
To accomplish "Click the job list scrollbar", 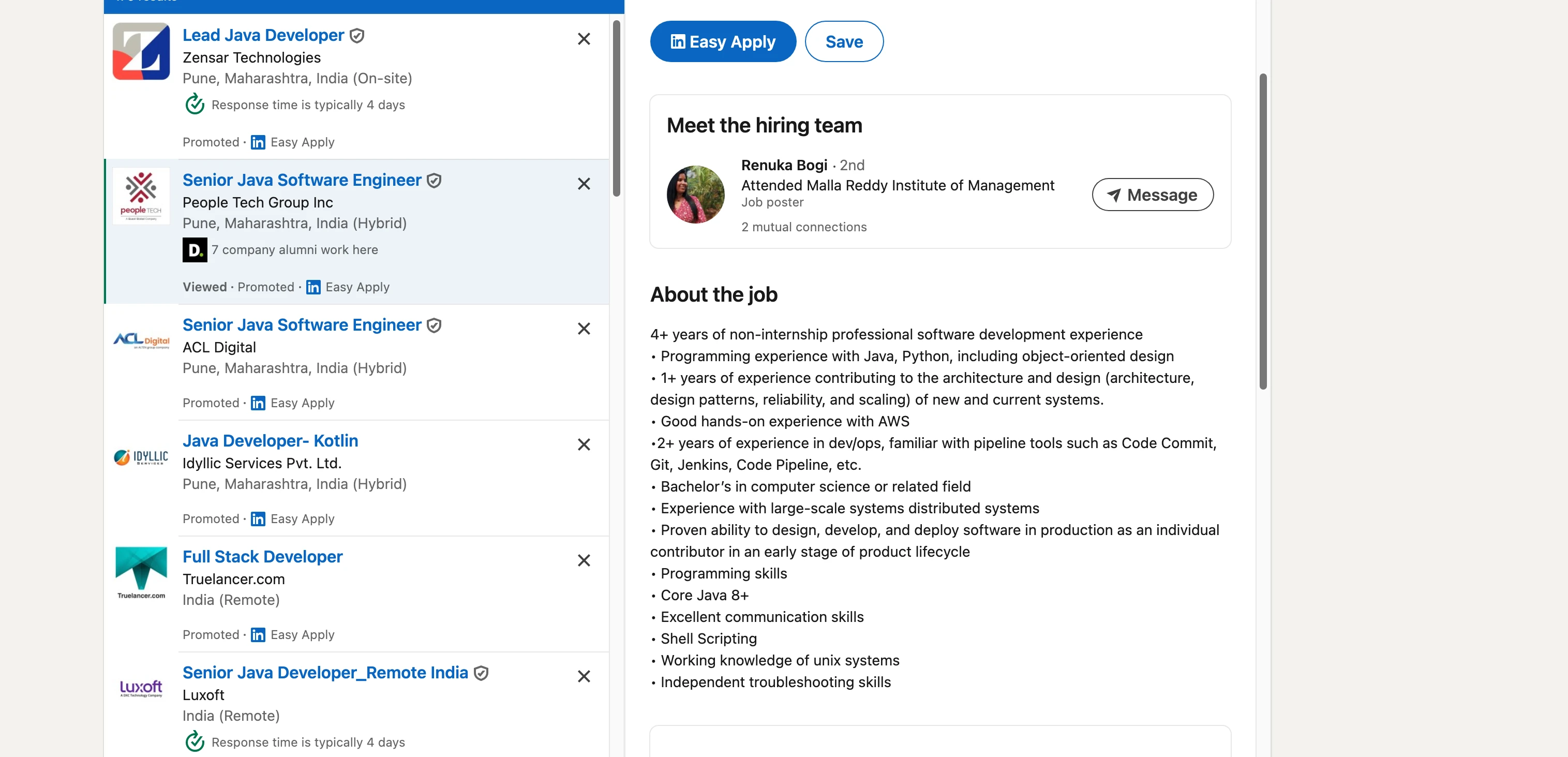I will coord(616,109).
